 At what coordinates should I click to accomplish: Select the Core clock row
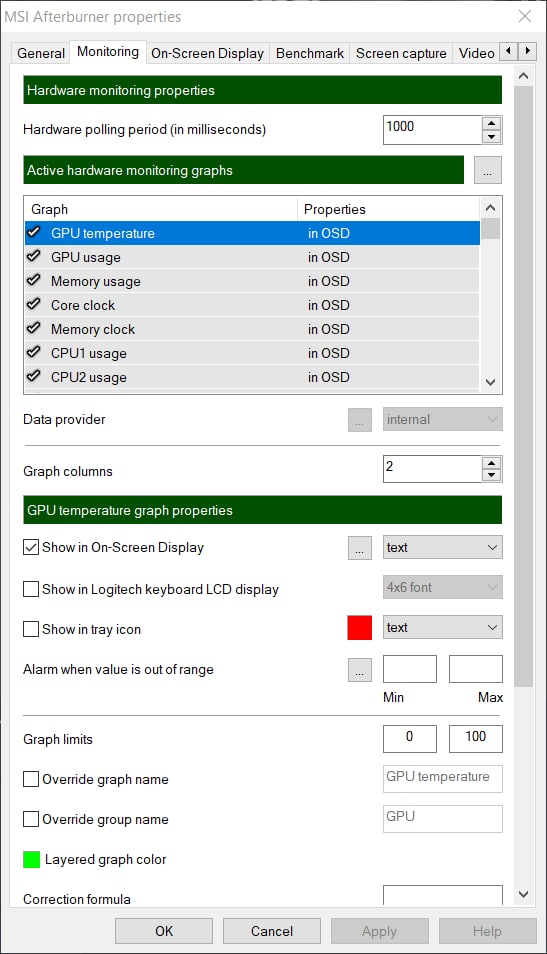click(252, 305)
